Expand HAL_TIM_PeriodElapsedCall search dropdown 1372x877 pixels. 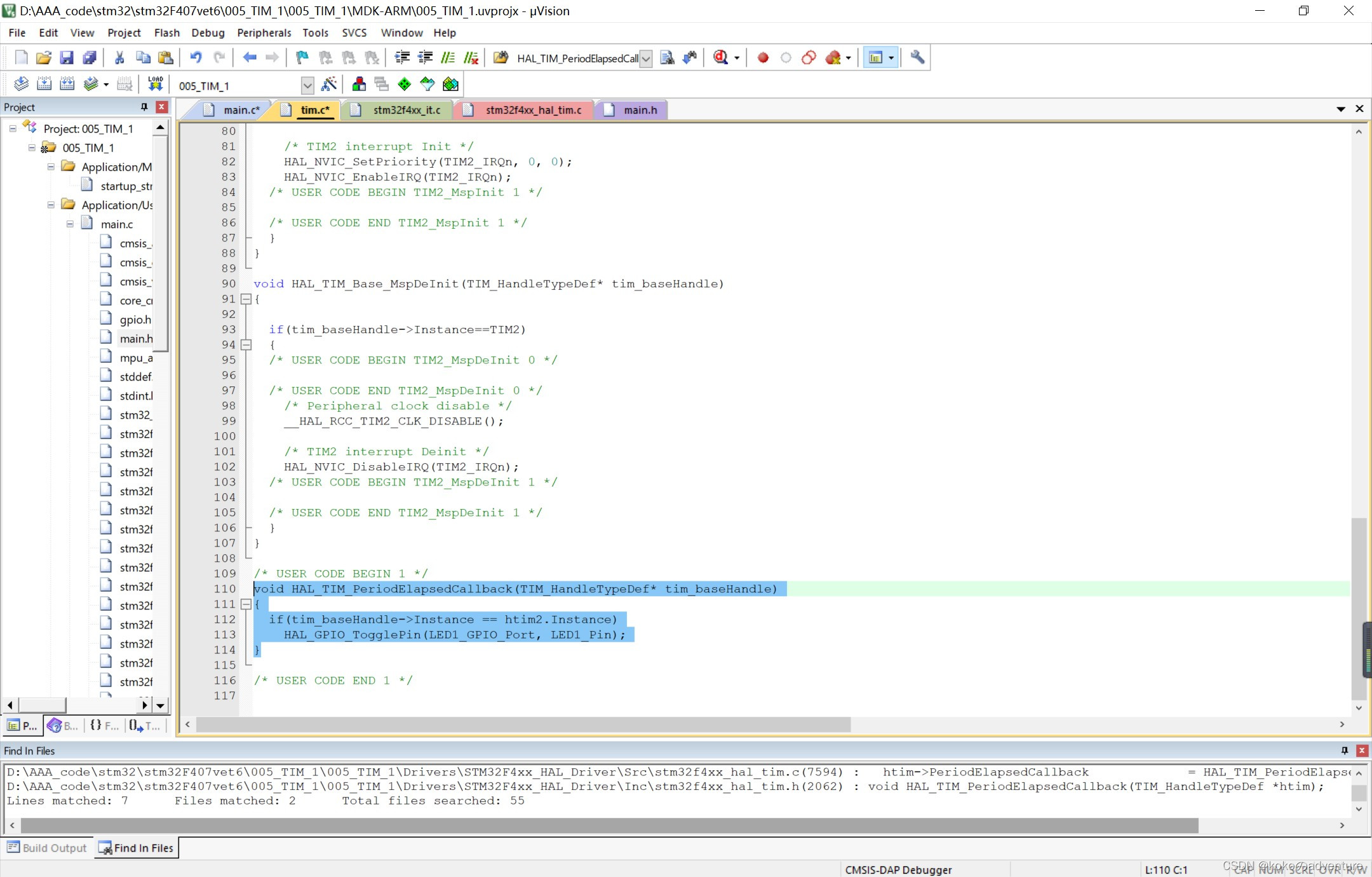pyautogui.click(x=646, y=58)
